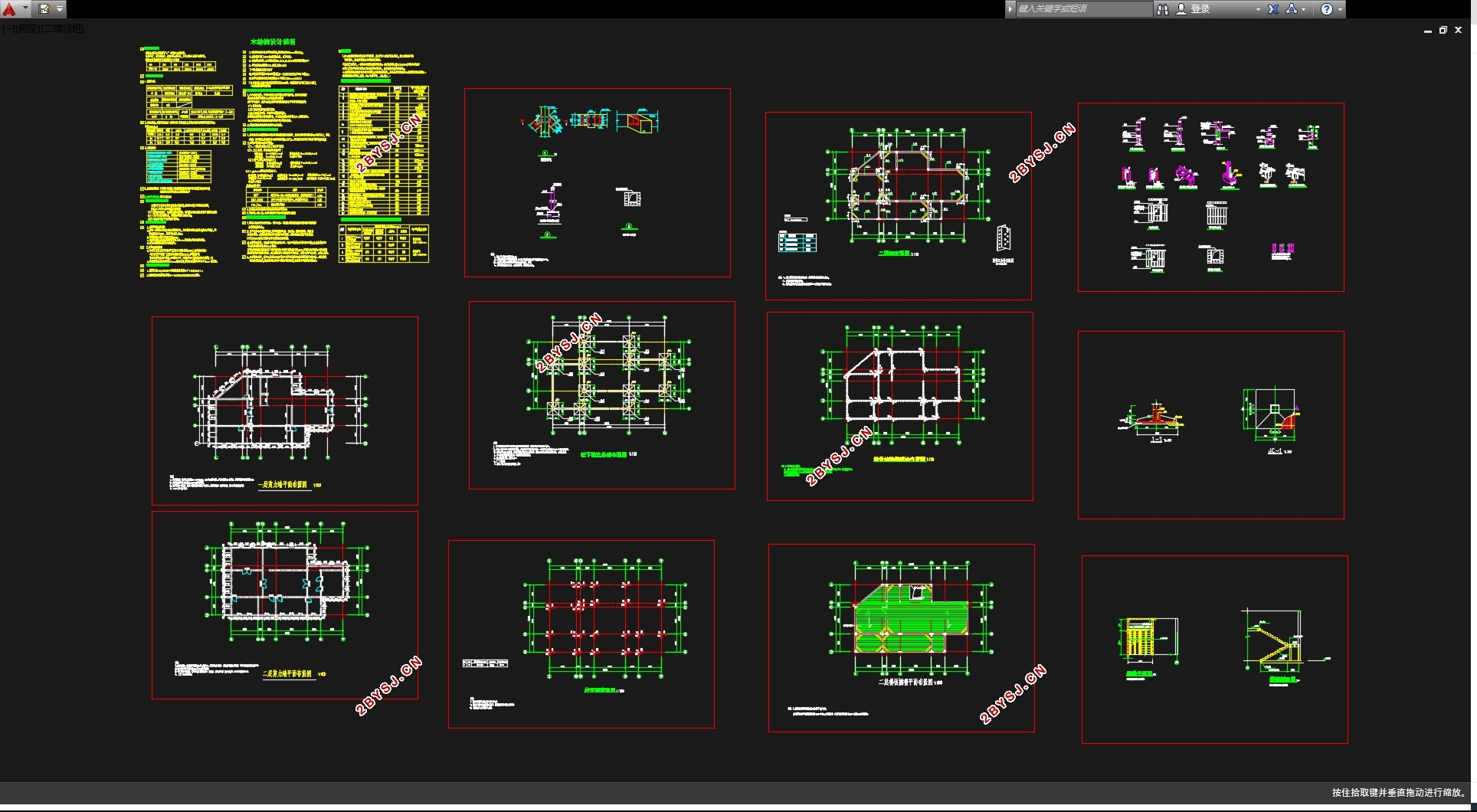Open the 俯视 view control menu
The image size is (1477, 812).
point(28,29)
